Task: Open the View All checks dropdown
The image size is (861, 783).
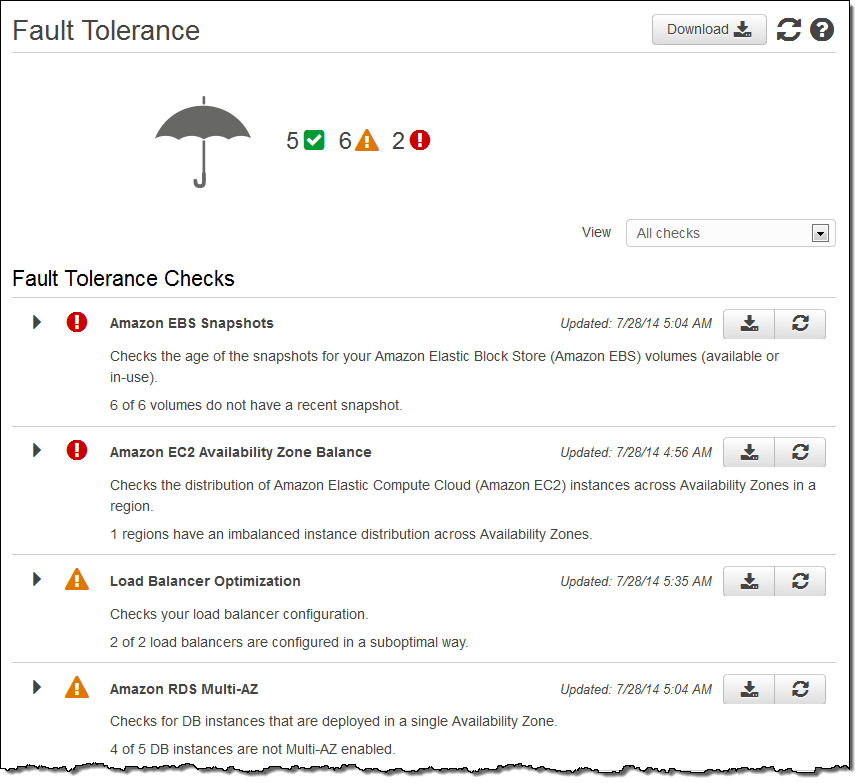Action: [730, 233]
